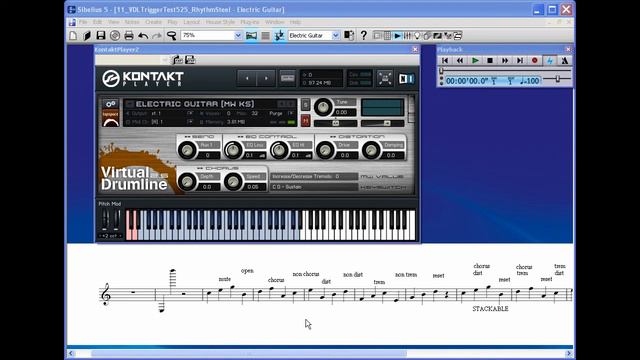640x360 pixels.
Task: Click the Kontakt octave shift +2 oct control
Action: (110, 236)
